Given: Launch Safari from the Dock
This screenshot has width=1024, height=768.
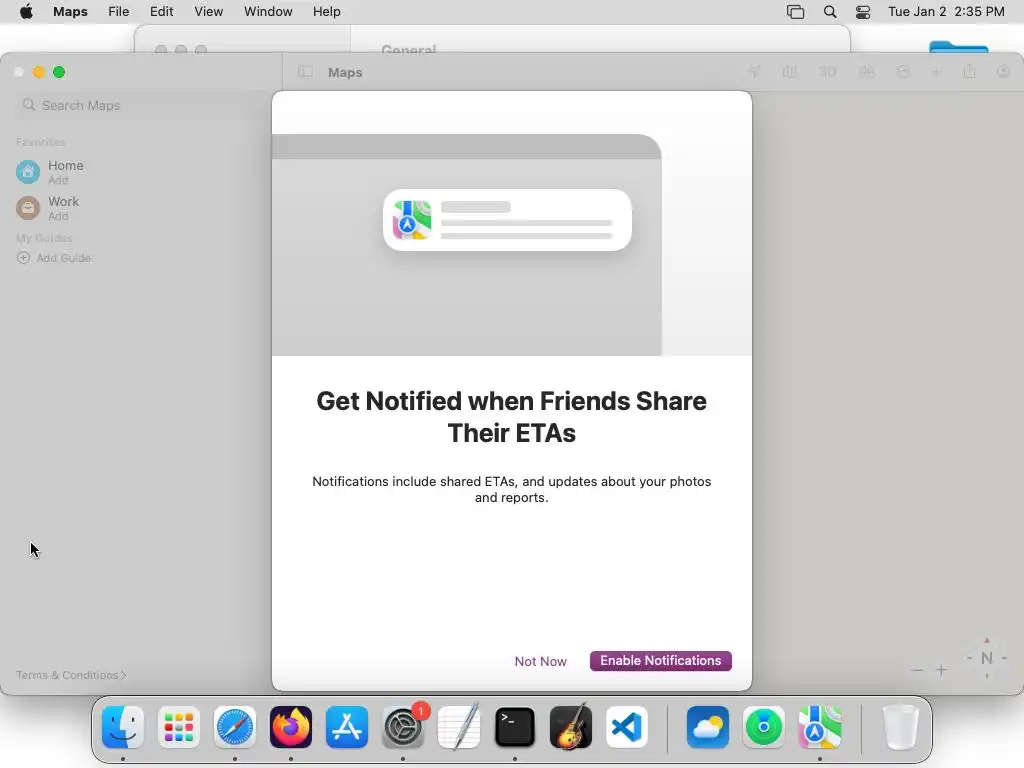Looking at the screenshot, I should pyautogui.click(x=235, y=727).
